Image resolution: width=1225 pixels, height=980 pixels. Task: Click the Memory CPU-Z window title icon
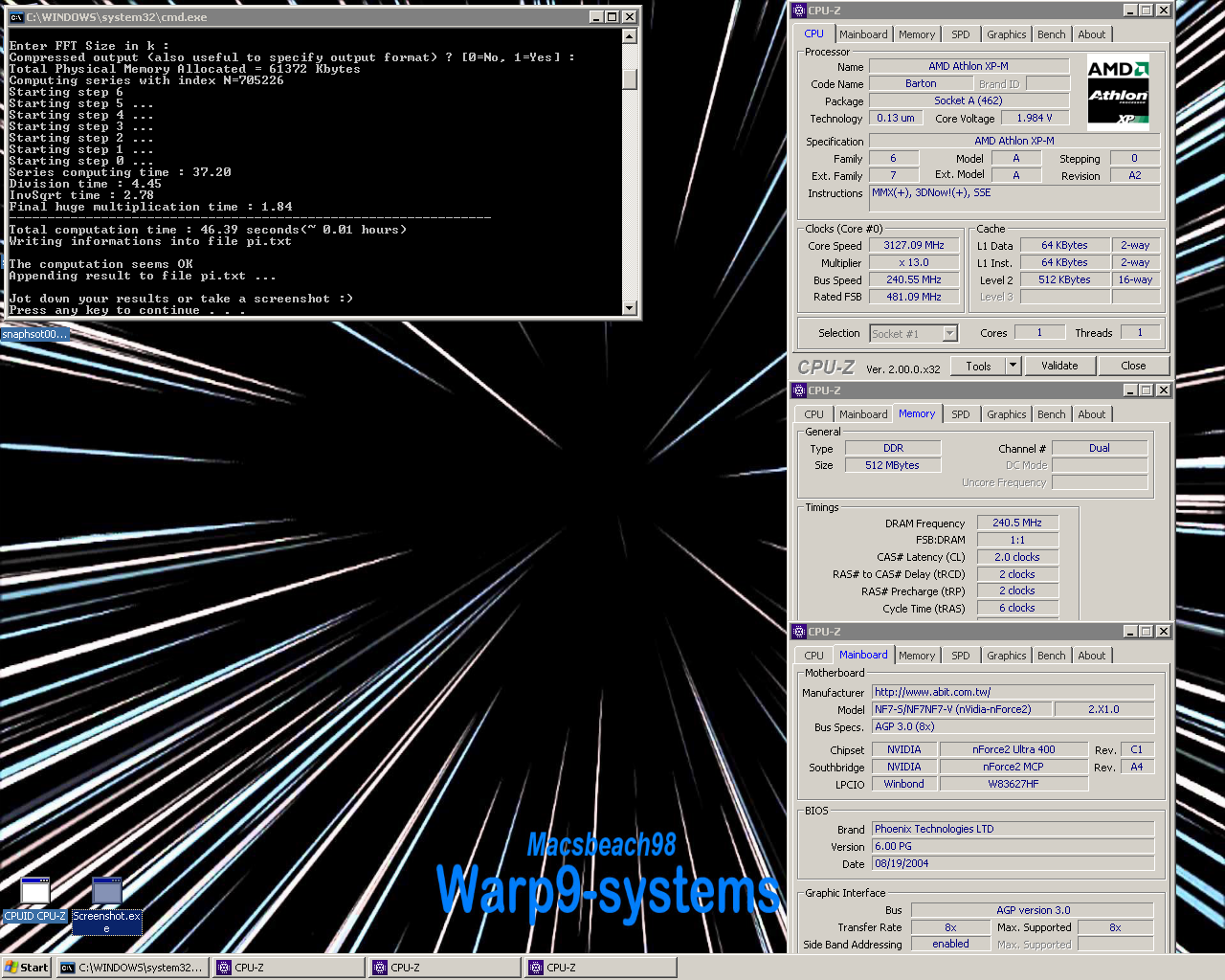(799, 390)
